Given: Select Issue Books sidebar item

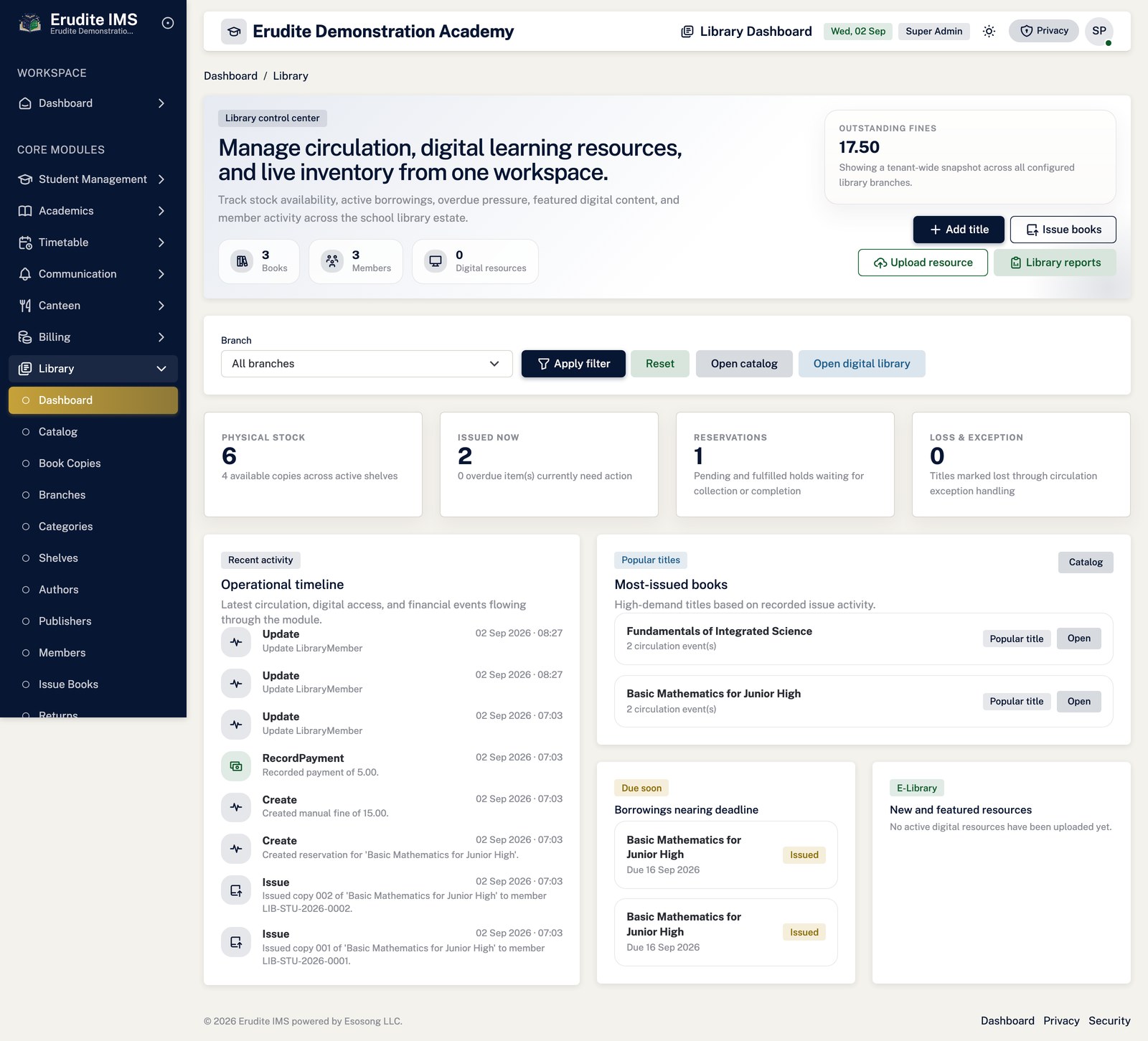Looking at the screenshot, I should tap(93, 684).
